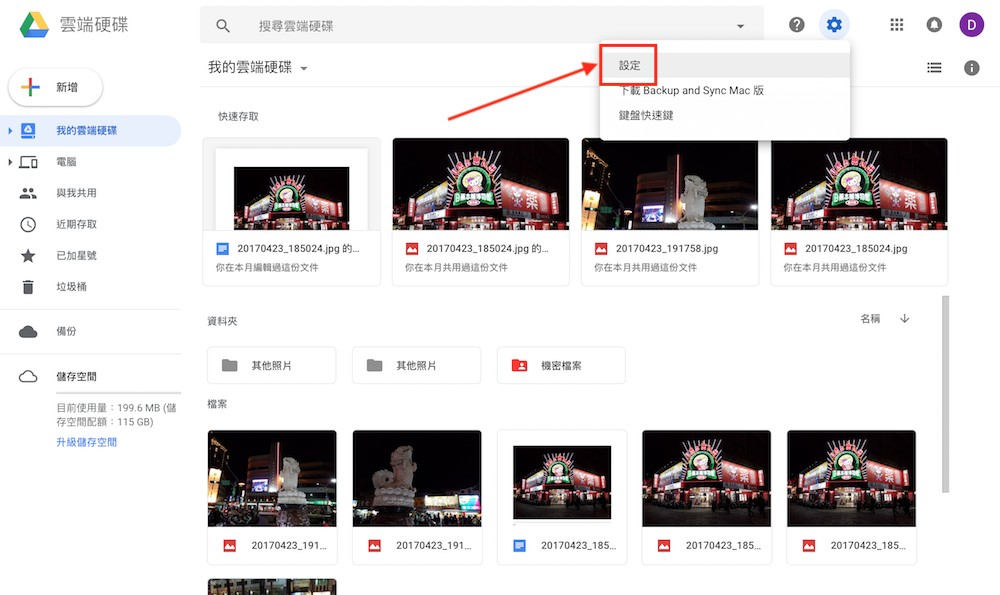The height and width of the screenshot is (595, 1000).
Task: Open the Google apps grid icon
Action: coord(896,24)
